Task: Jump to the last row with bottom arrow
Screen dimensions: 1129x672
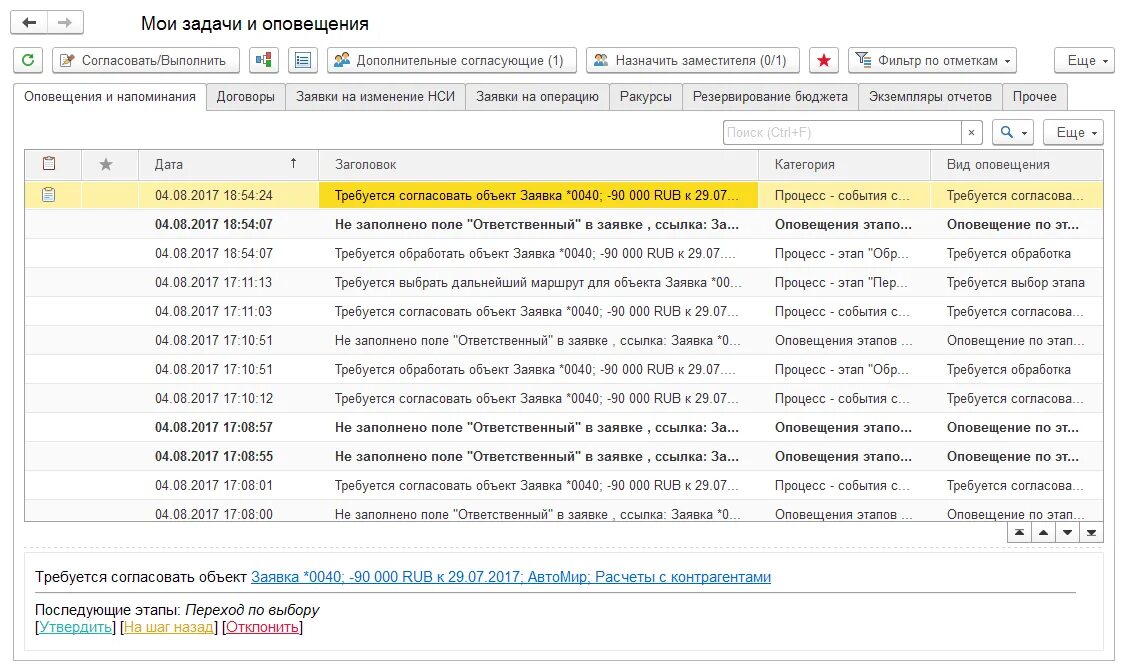Action: 1091,532
